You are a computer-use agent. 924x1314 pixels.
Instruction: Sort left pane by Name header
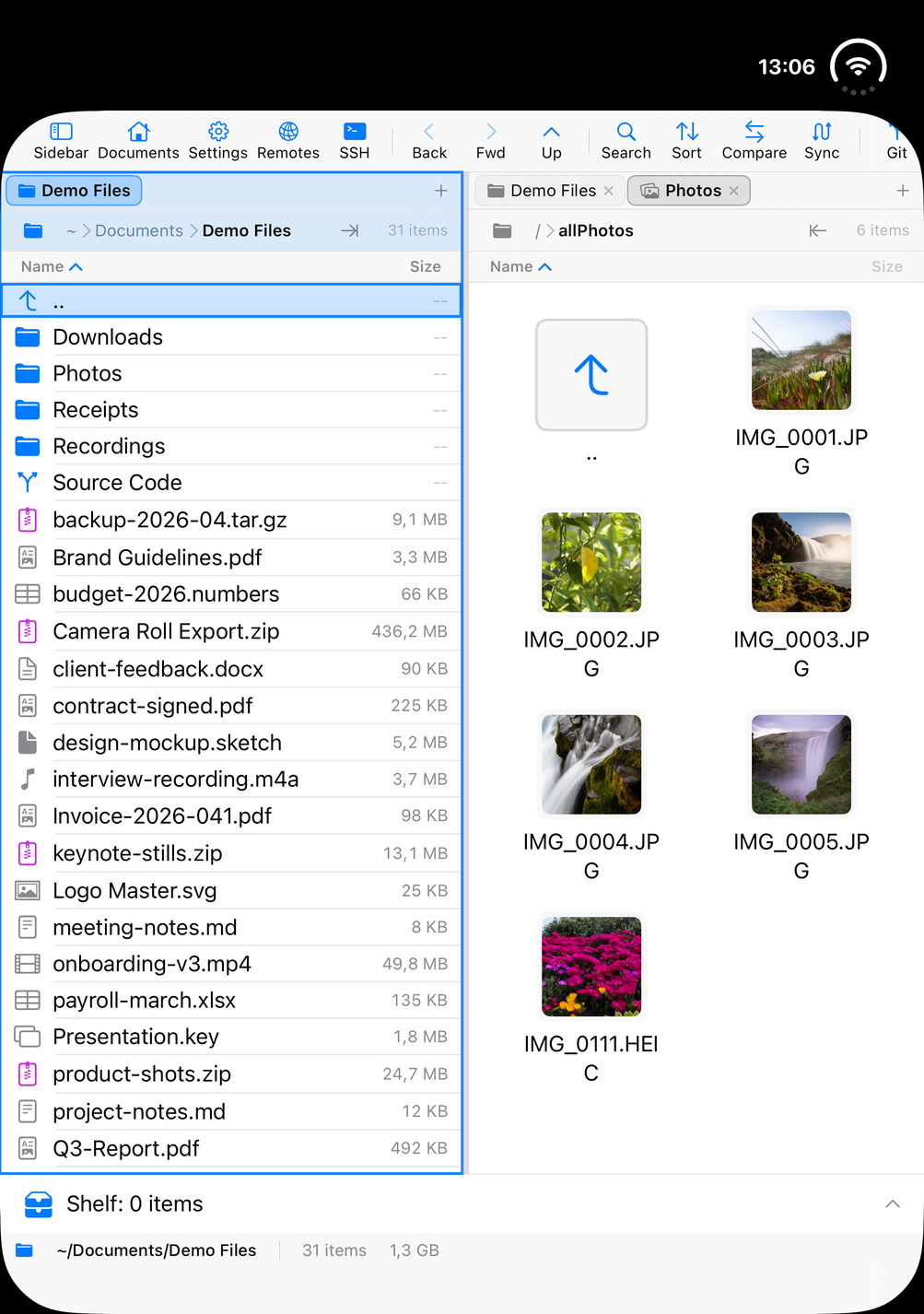click(x=52, y=266)
